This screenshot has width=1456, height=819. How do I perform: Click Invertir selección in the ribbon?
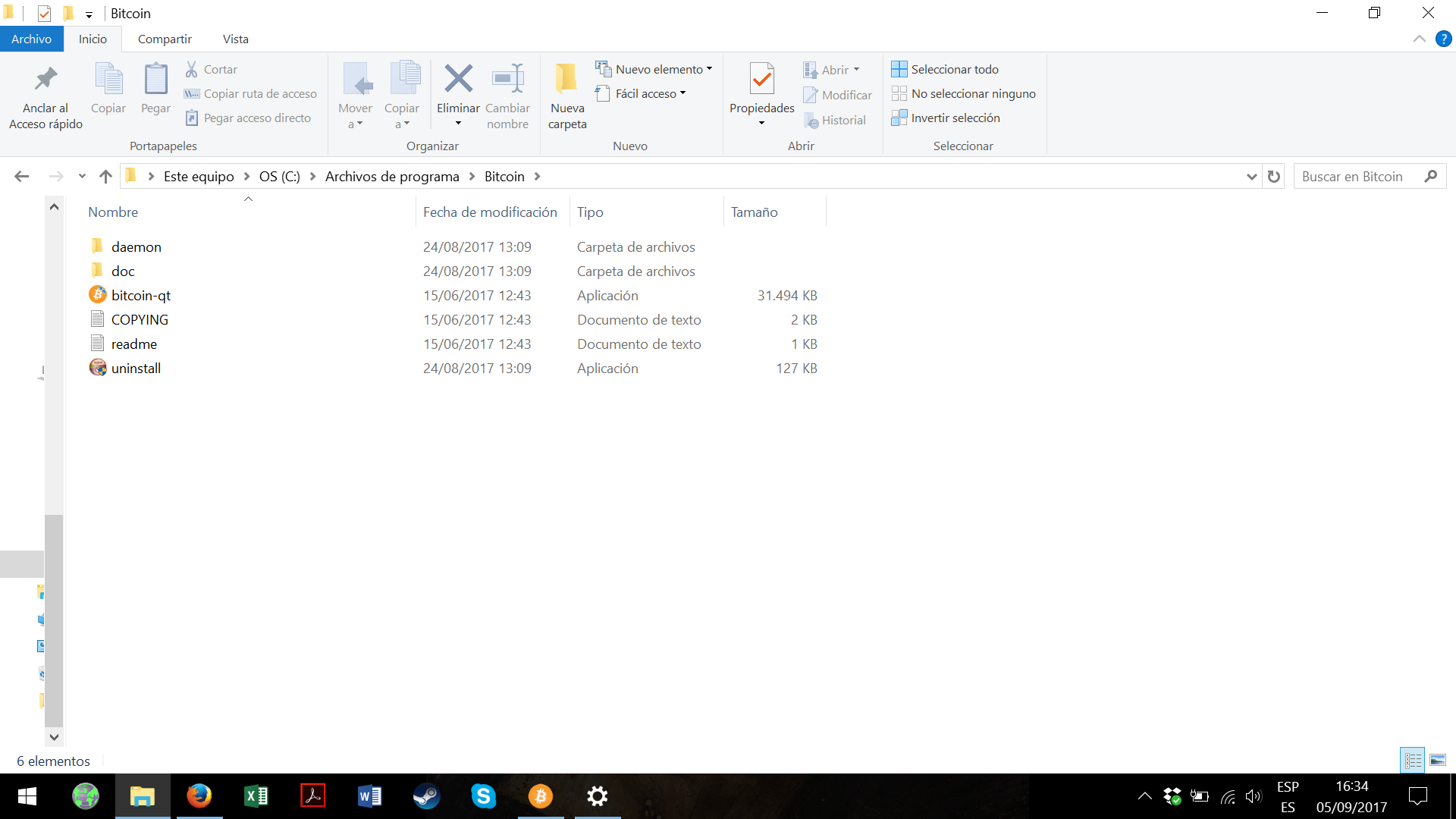[955, 118]
